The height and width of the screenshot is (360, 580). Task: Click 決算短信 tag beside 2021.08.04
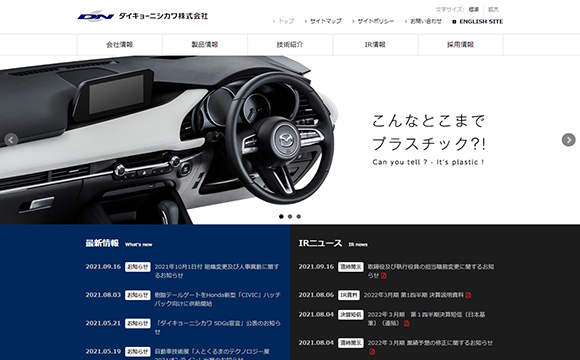[351, 315]
